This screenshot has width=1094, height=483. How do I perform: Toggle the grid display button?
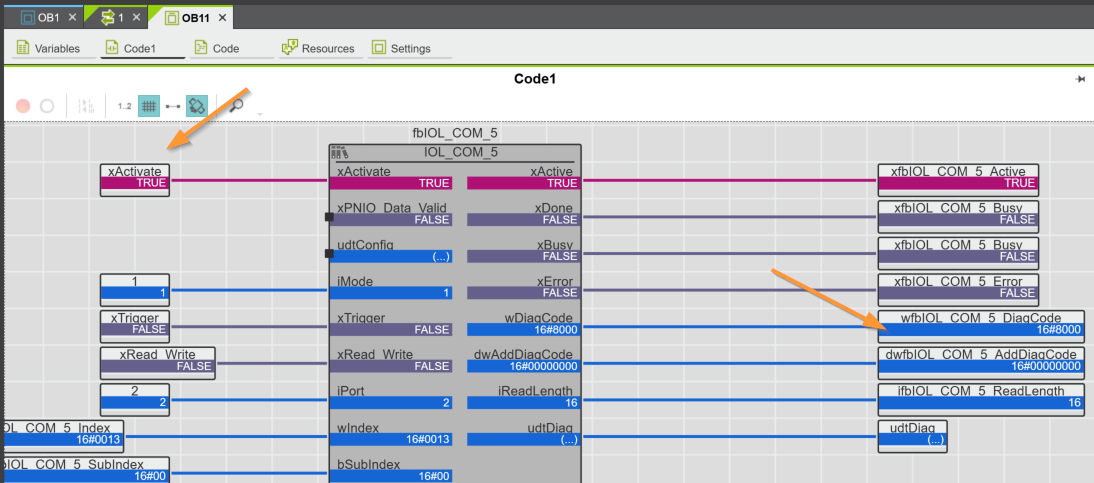[x=148, y=105]
